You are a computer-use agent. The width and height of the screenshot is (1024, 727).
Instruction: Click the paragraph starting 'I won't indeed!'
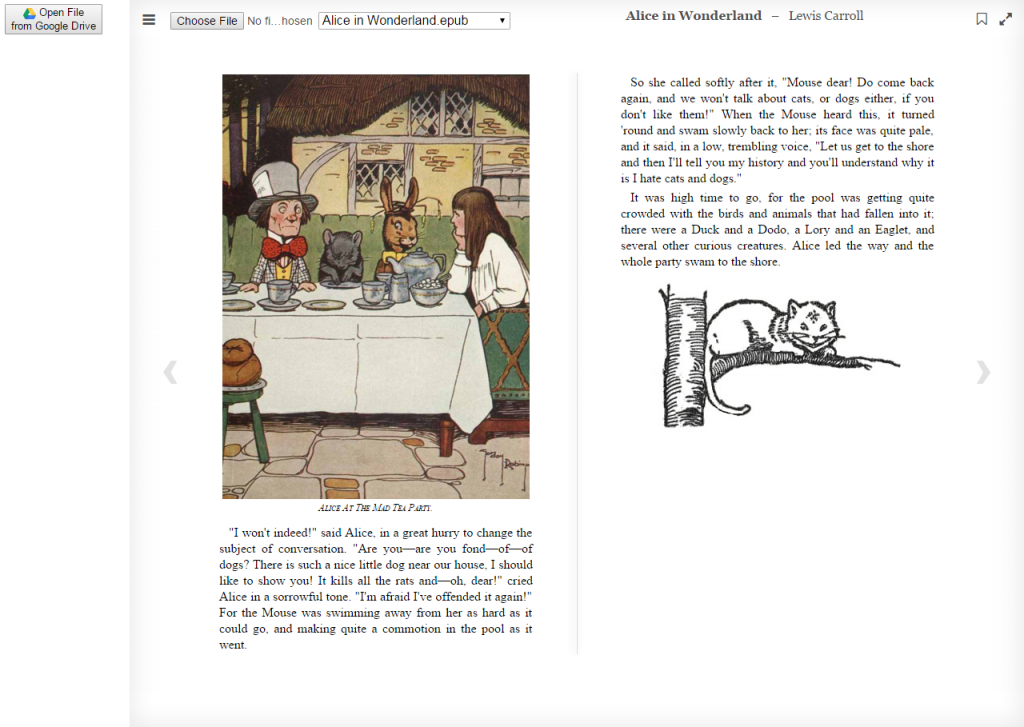(x=376, y=589)
